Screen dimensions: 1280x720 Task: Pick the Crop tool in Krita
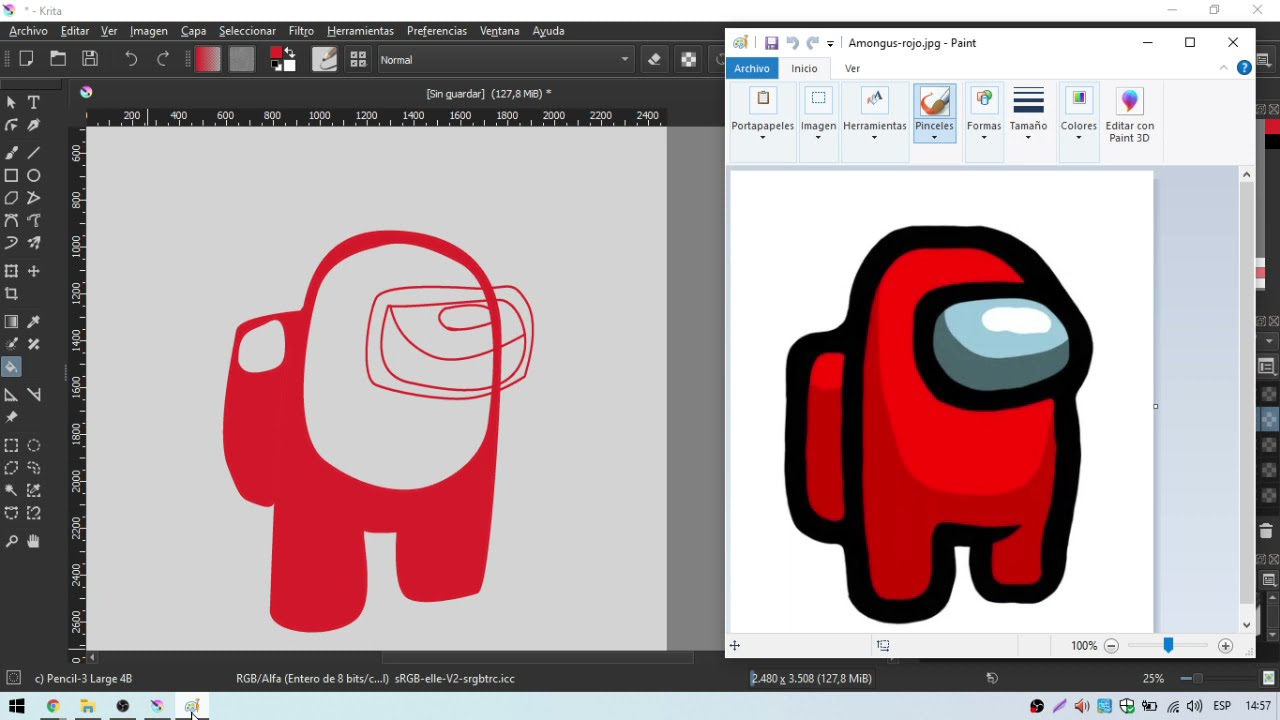(x=11, y=294)
